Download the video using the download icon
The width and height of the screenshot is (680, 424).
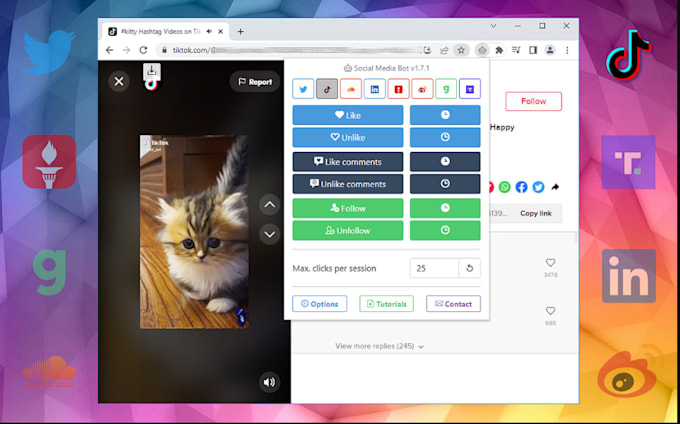click(x=152, y=71)
